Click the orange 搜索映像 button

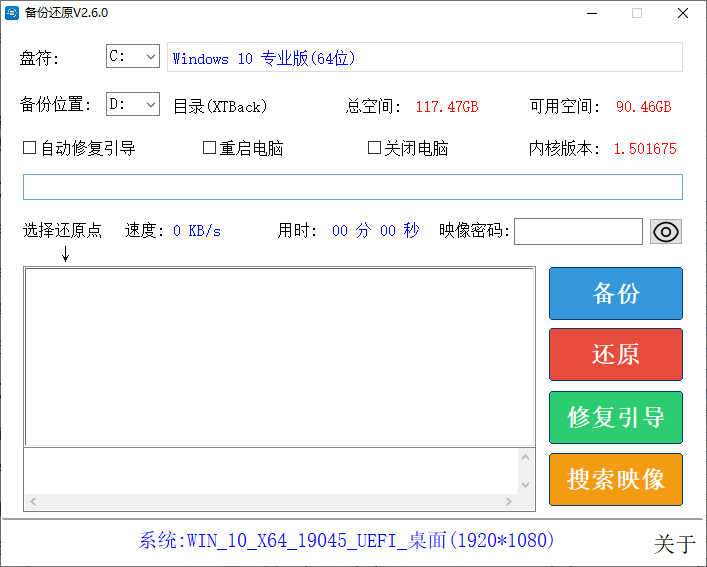coord(615,479)
